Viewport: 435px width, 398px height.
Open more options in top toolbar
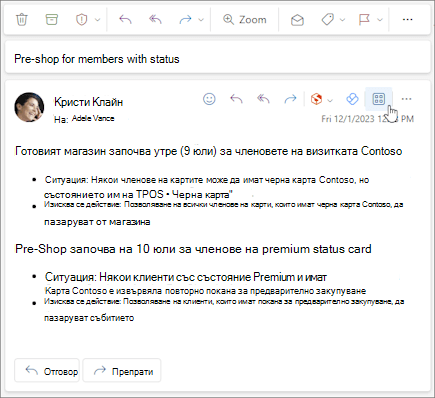point(407,20)
